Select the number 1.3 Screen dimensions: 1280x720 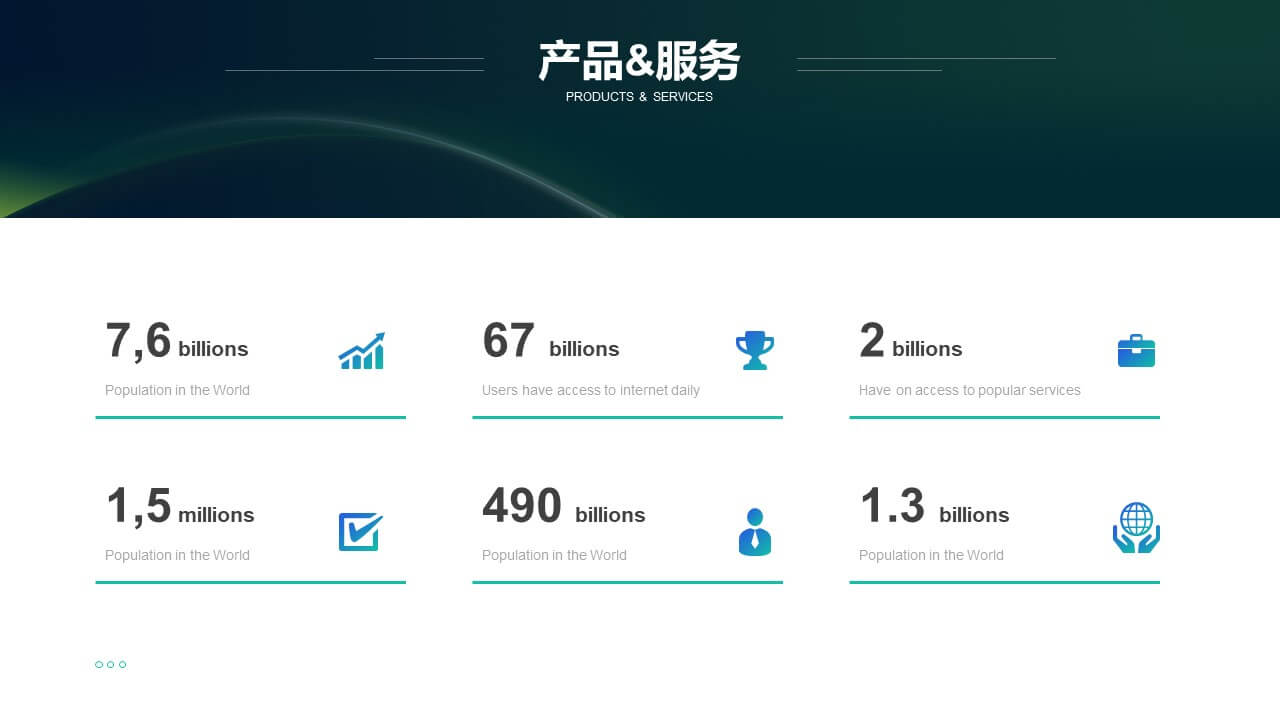[892, 506]
